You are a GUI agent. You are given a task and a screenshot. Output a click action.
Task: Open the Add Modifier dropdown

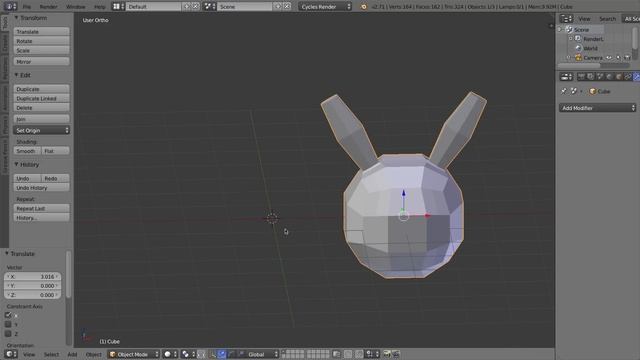click(x=598, y=108)
